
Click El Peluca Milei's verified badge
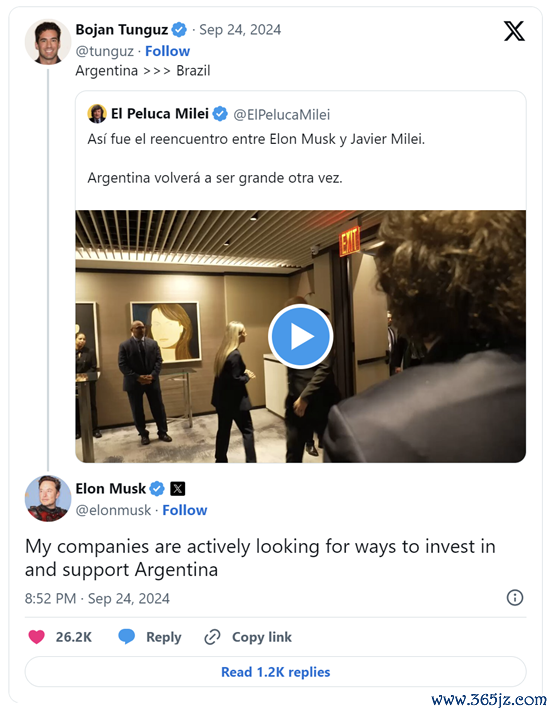[220, 114]
